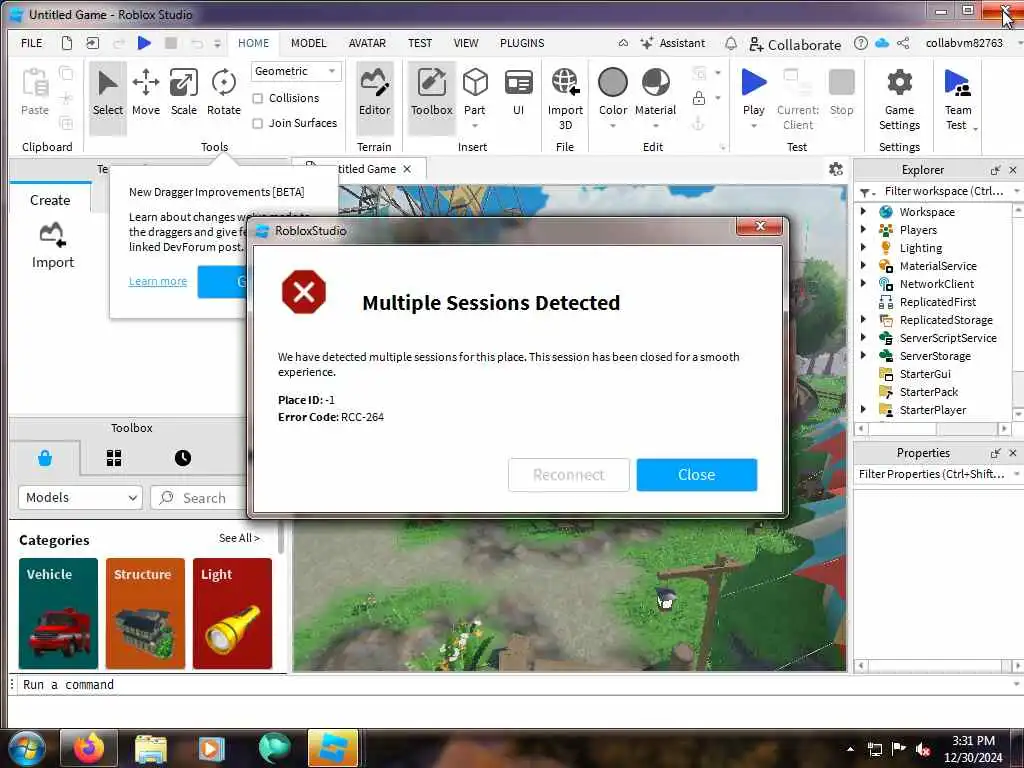Expand the Players tree node
This screenshot has width=1024, height=768.
(863, 229)
